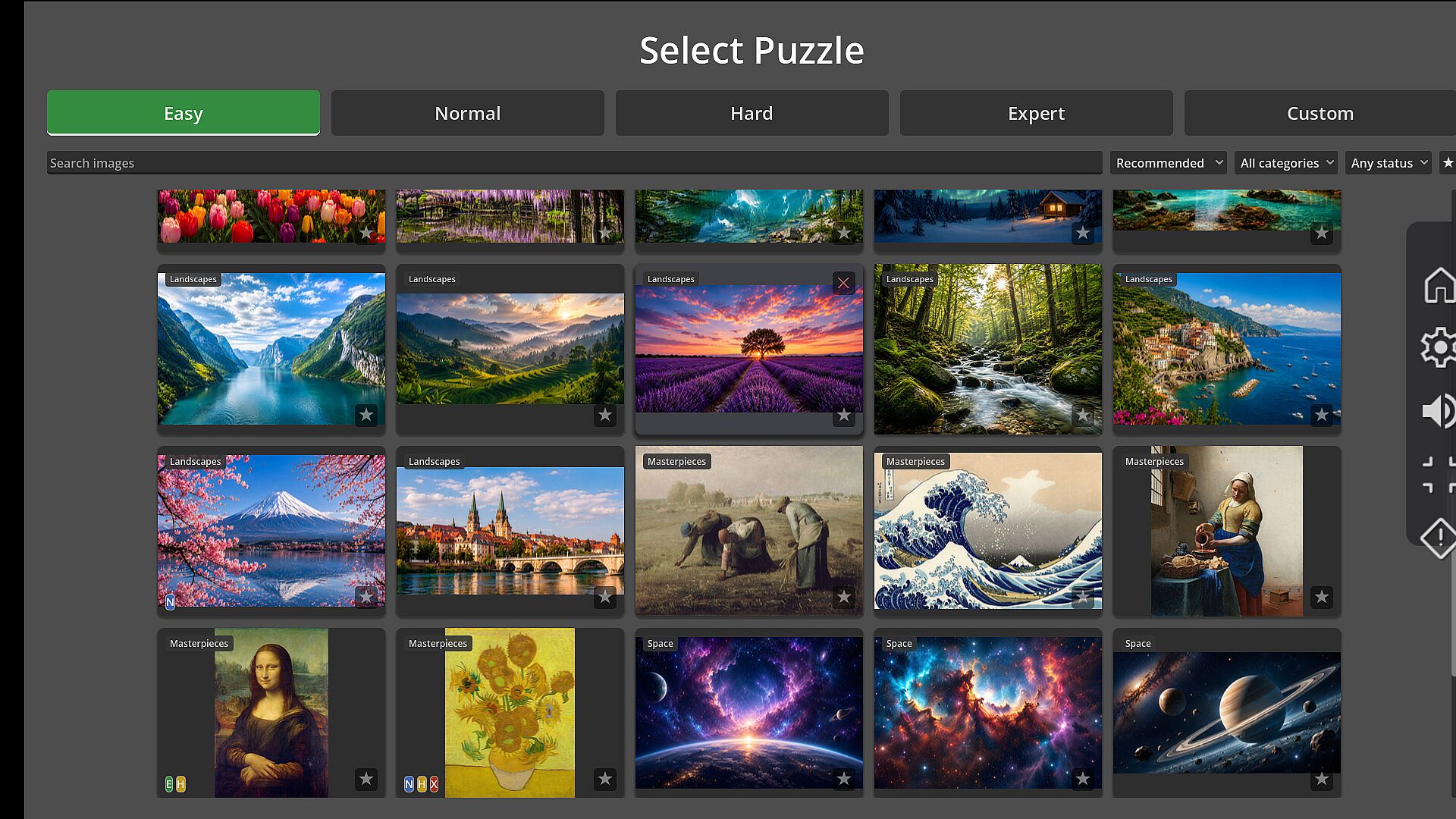Click the red X on lavender sunset puzzle
The height and width of the screenshot is (819, 1456).
[x=843, y=283]
